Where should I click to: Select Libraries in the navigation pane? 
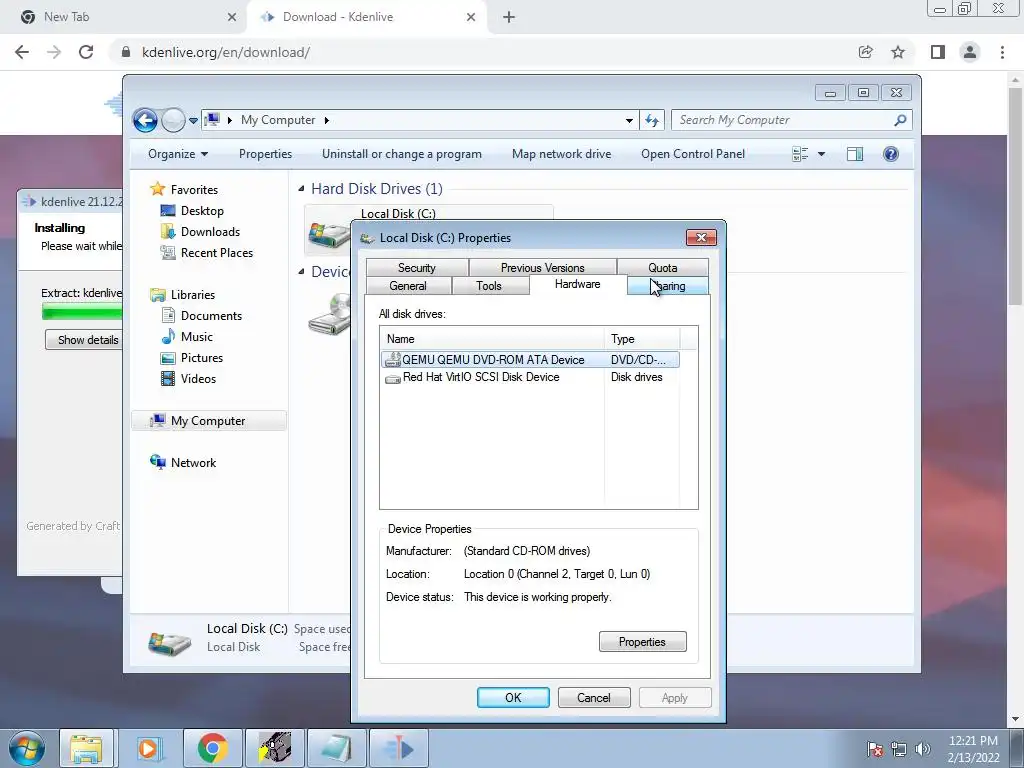tap(193, 295)
